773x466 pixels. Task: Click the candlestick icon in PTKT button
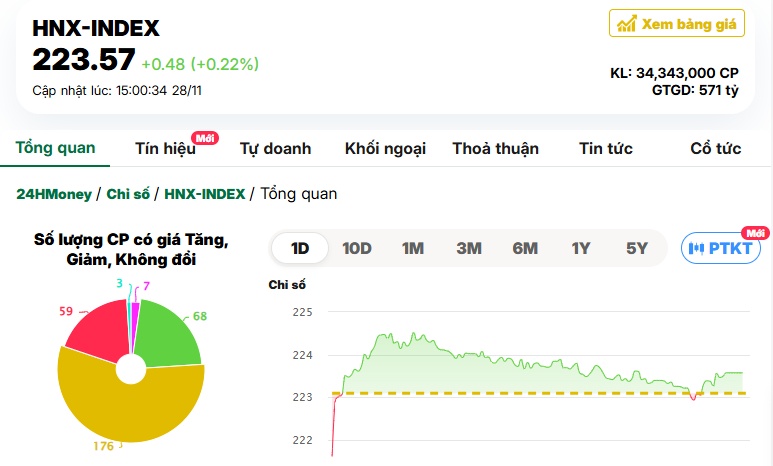(696, 249)
